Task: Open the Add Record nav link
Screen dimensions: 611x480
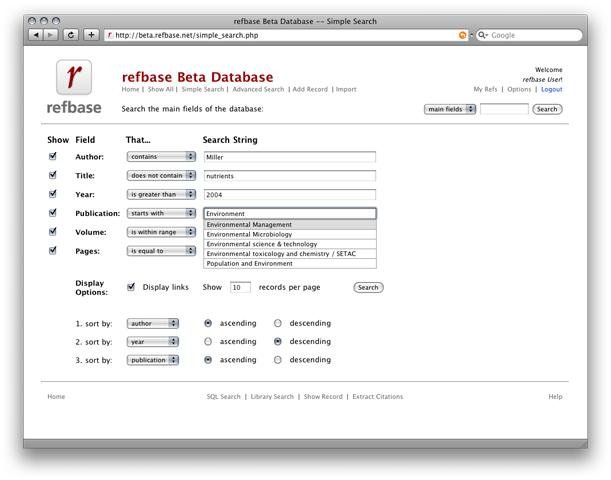Action: (310, 89)
